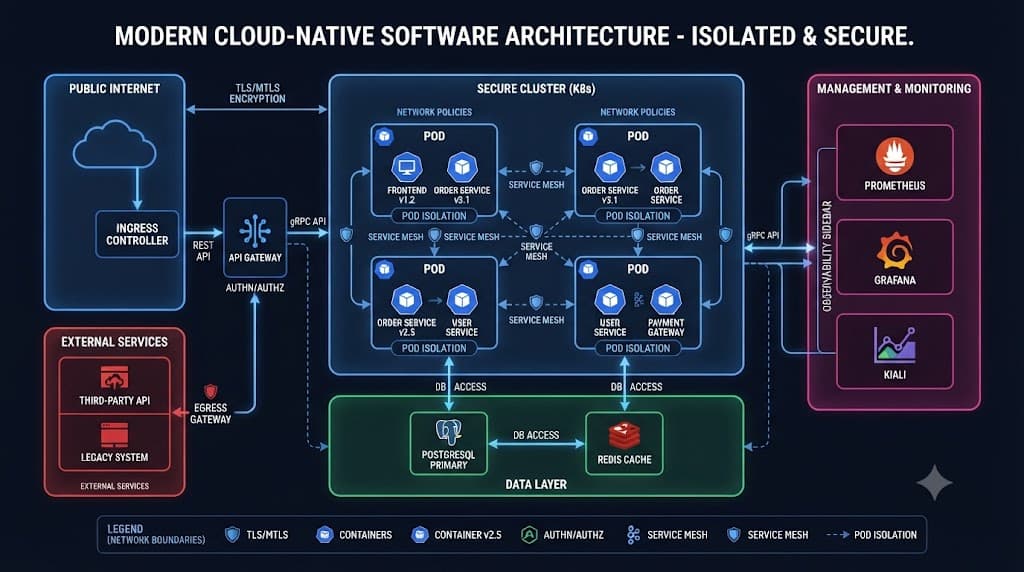This screenshot has height=572, width=1024.
Task: Select the Prometheus card
Action: coord(895,163)
